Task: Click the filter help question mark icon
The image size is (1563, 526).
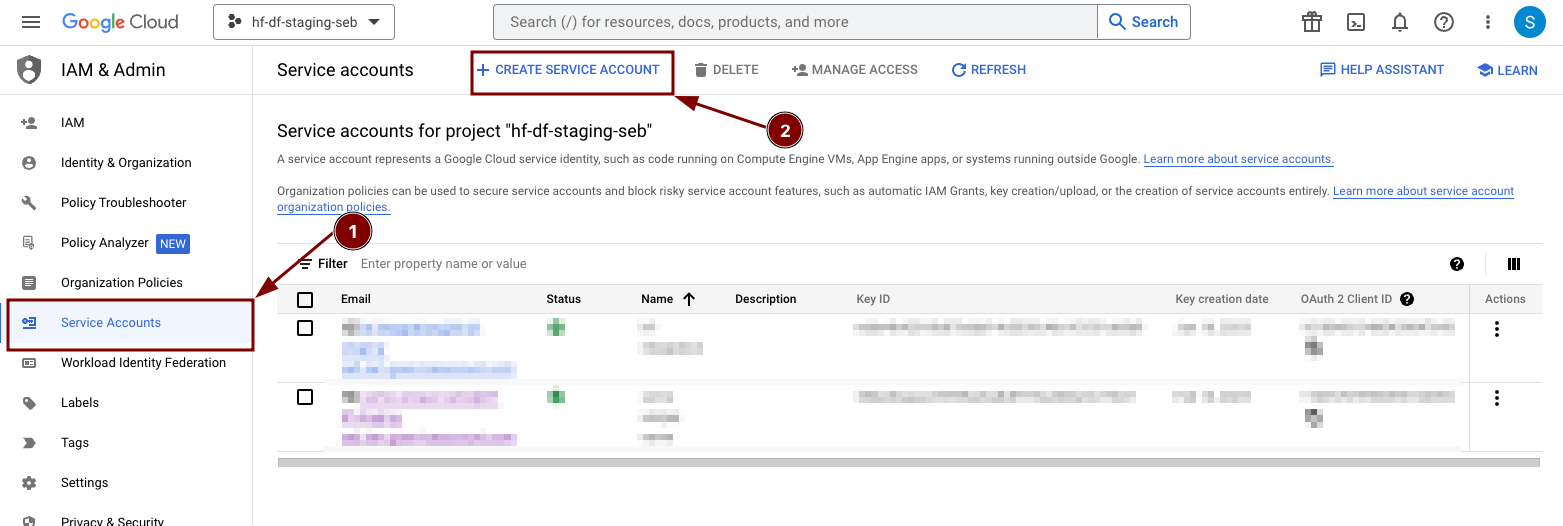Action: (1457, 264)
